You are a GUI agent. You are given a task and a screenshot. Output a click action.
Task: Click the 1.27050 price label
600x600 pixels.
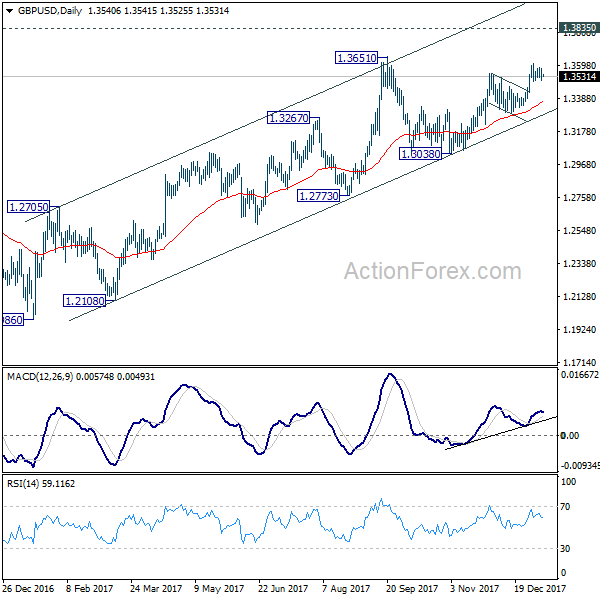click(29, 207)
